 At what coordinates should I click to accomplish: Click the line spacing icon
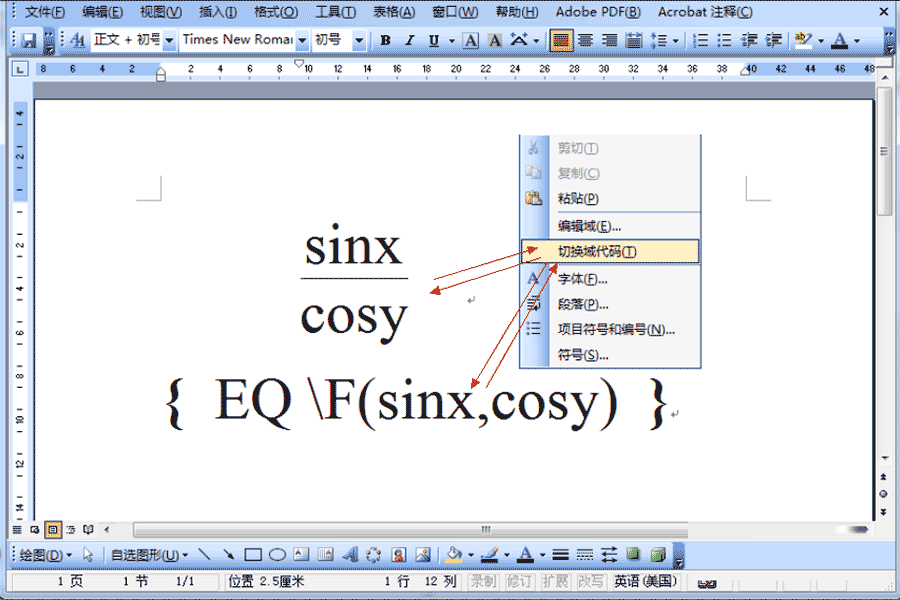pyautogui.click(x=658, y=40)
